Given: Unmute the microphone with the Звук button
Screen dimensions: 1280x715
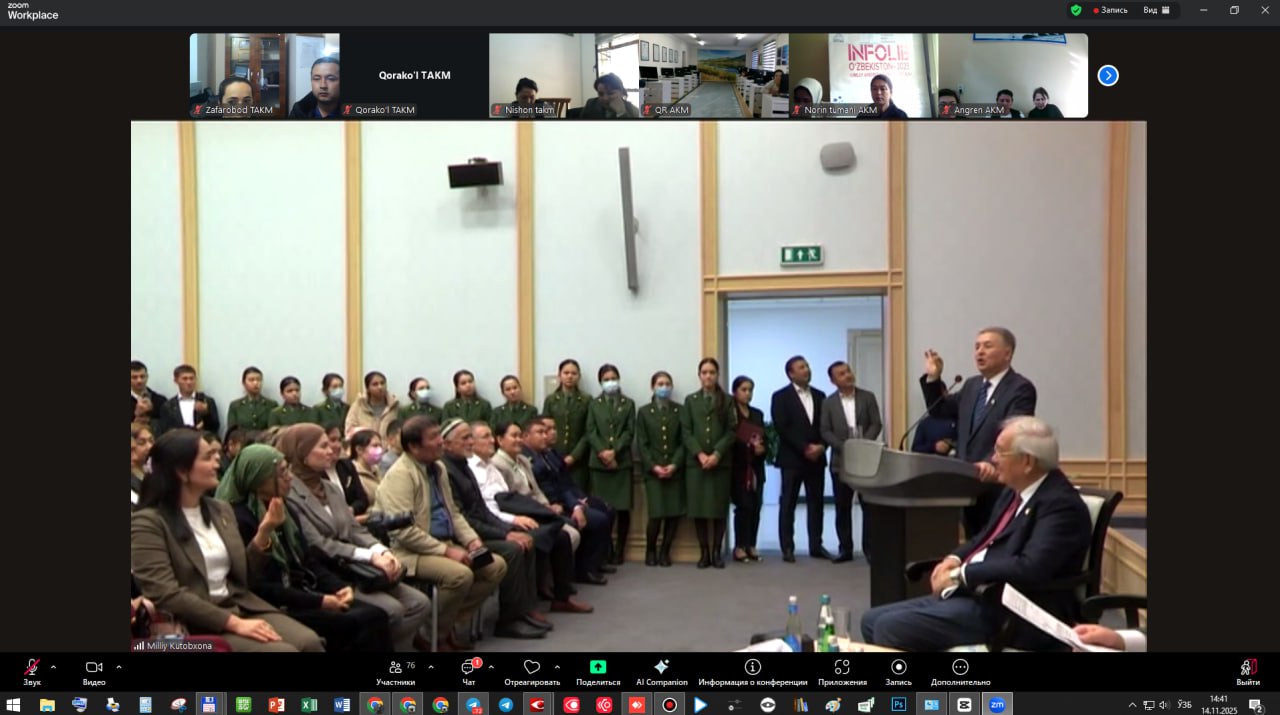Looking at the screenshot, I should click(x=32, y=671).
